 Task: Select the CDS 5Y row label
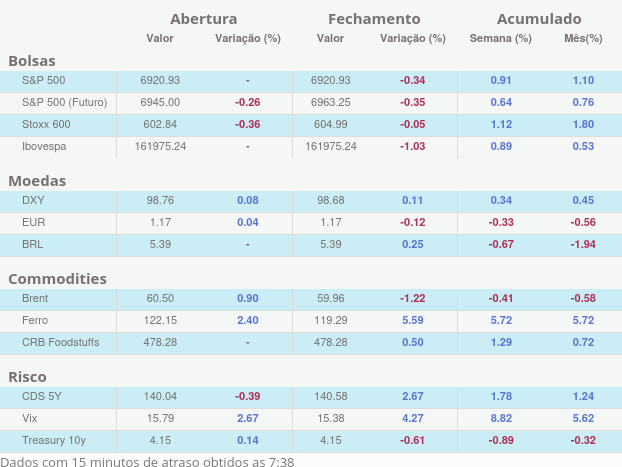41,396
